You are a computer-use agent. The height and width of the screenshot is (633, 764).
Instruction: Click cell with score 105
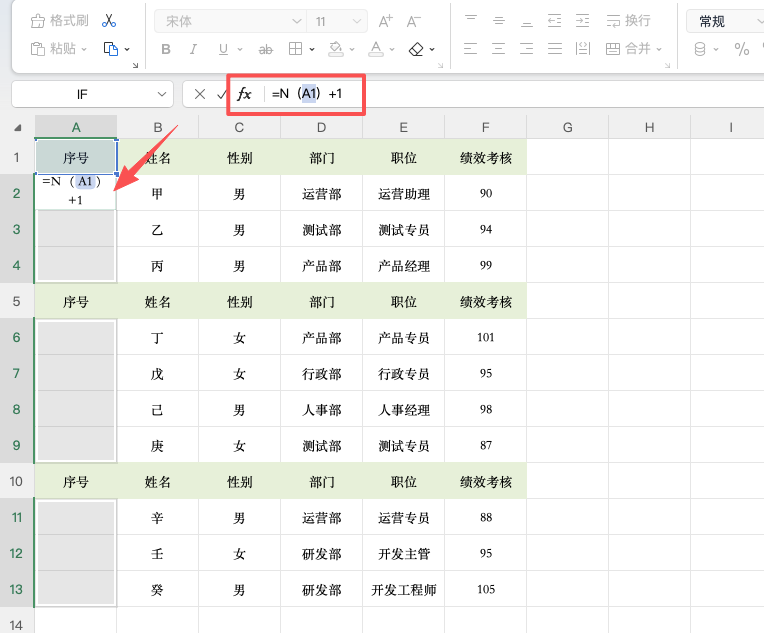point(485,590)
